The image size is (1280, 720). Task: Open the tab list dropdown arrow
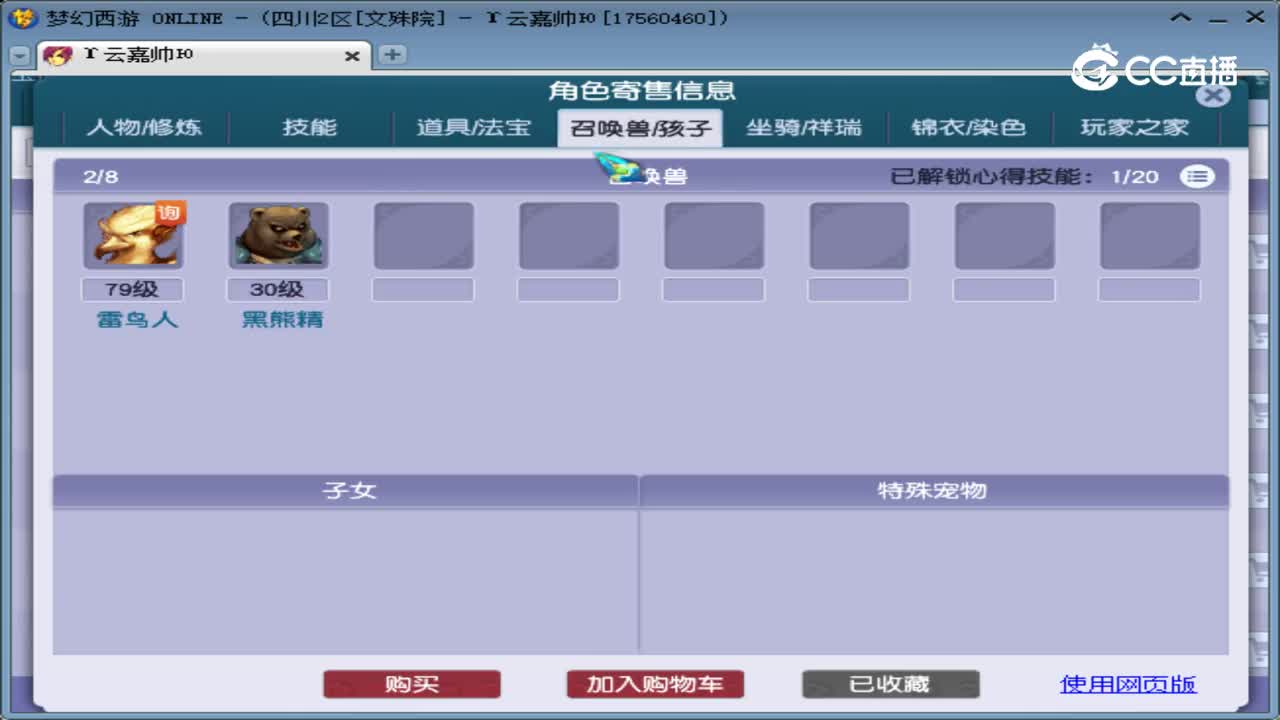(19, 57)
